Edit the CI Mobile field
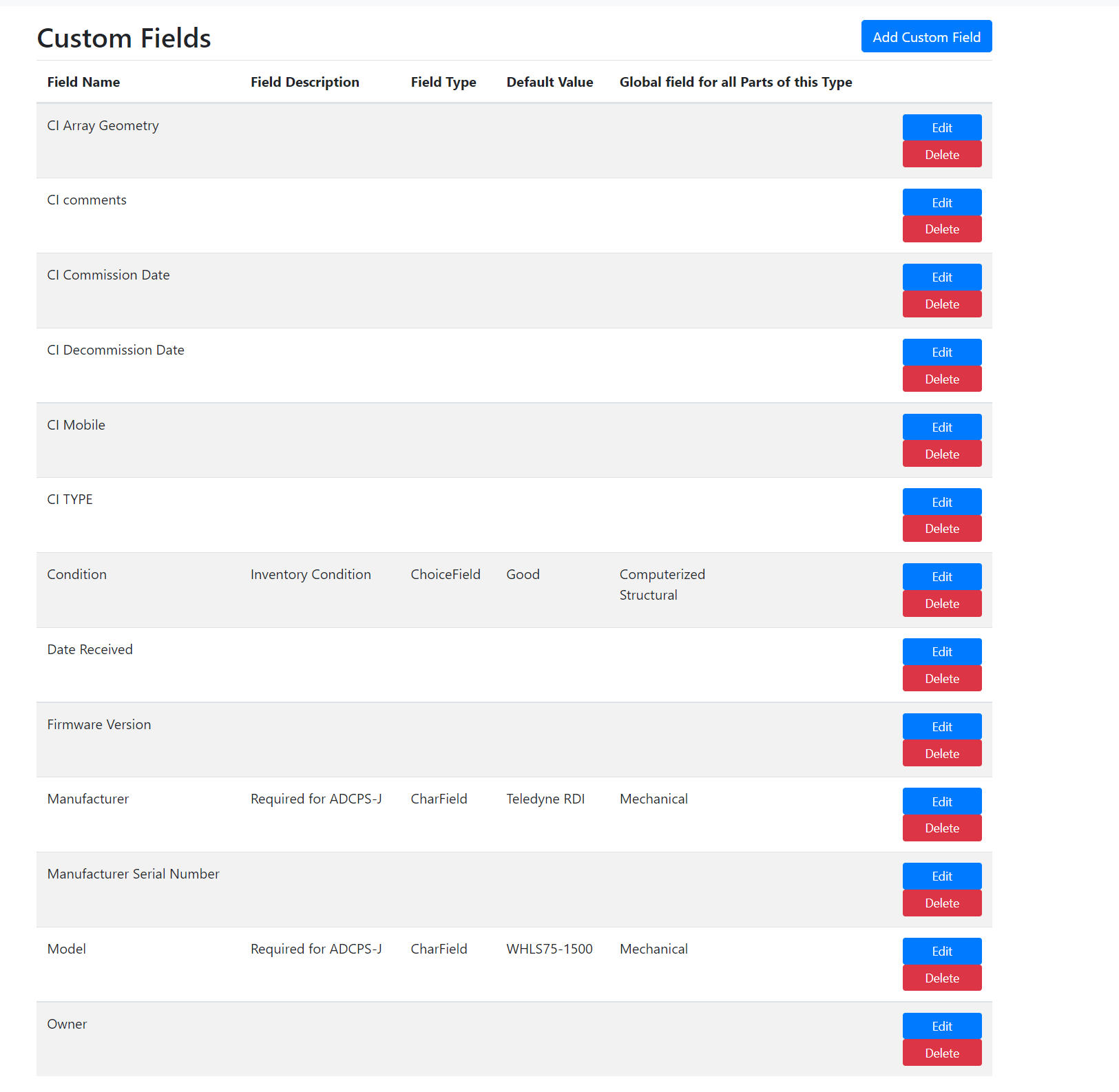This screenshot has height=1092, width=1119. coord(941,426)
